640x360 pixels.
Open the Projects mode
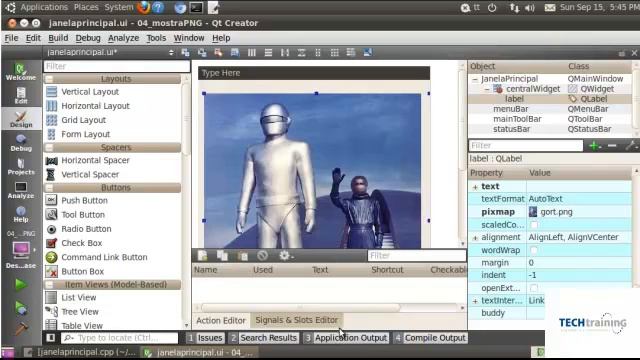[21, 167]
